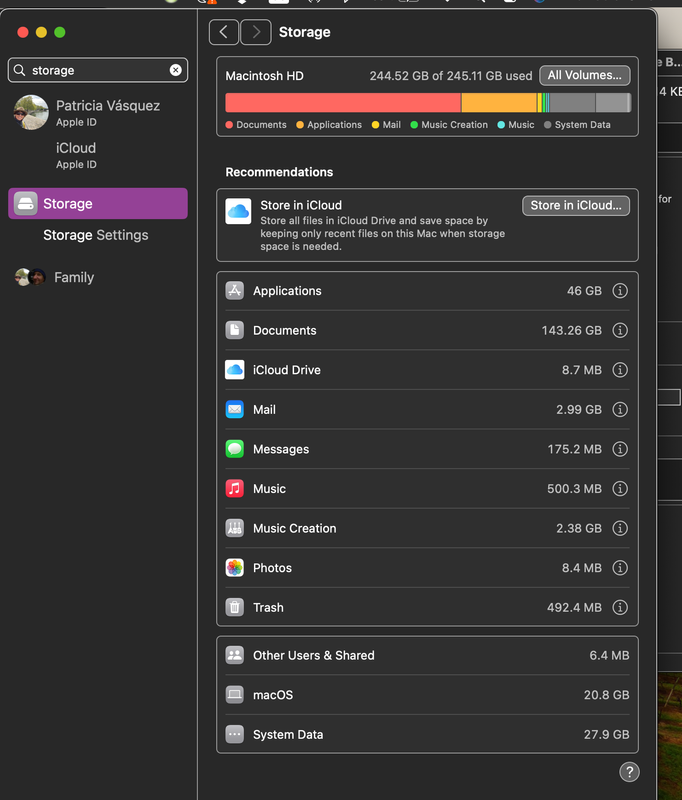Click the Trash bin icon
The image size is (682, 800).
(235, 607)
